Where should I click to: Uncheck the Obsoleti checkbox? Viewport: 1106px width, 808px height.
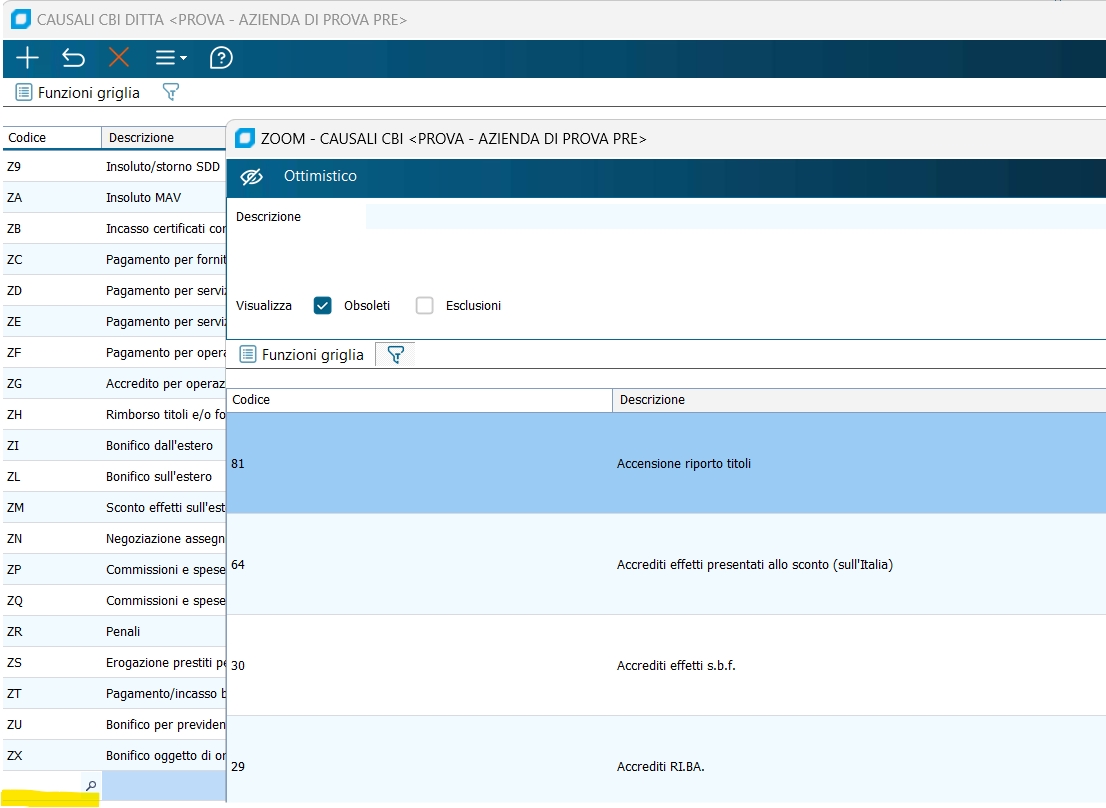click(x=322, y=306)
